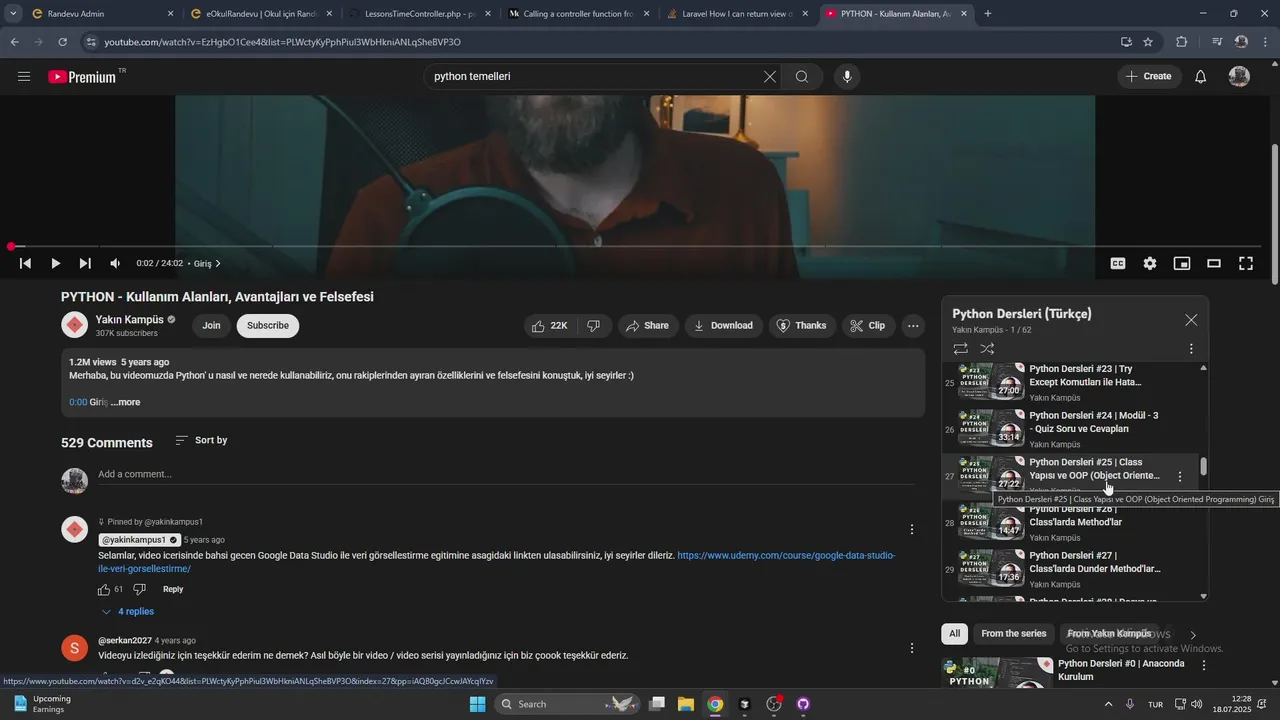
Task: Like the pinned yakinkampus1 comment
Action: pos(104,589)
